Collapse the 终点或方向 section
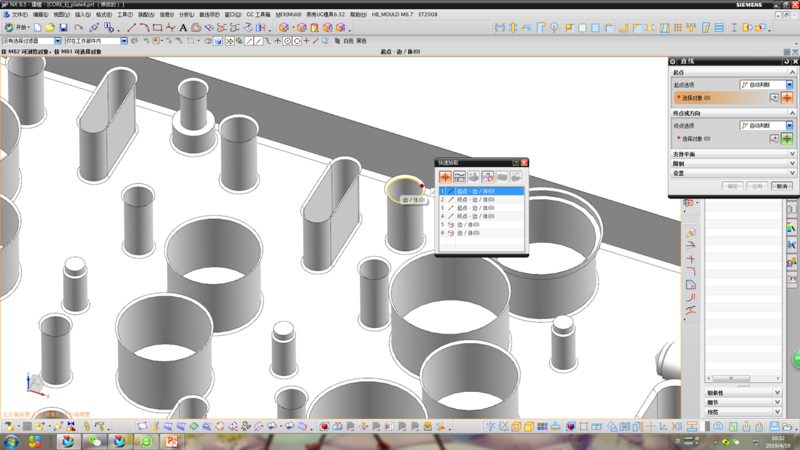This screenshot has height=450, width=800. click(792, 113)
